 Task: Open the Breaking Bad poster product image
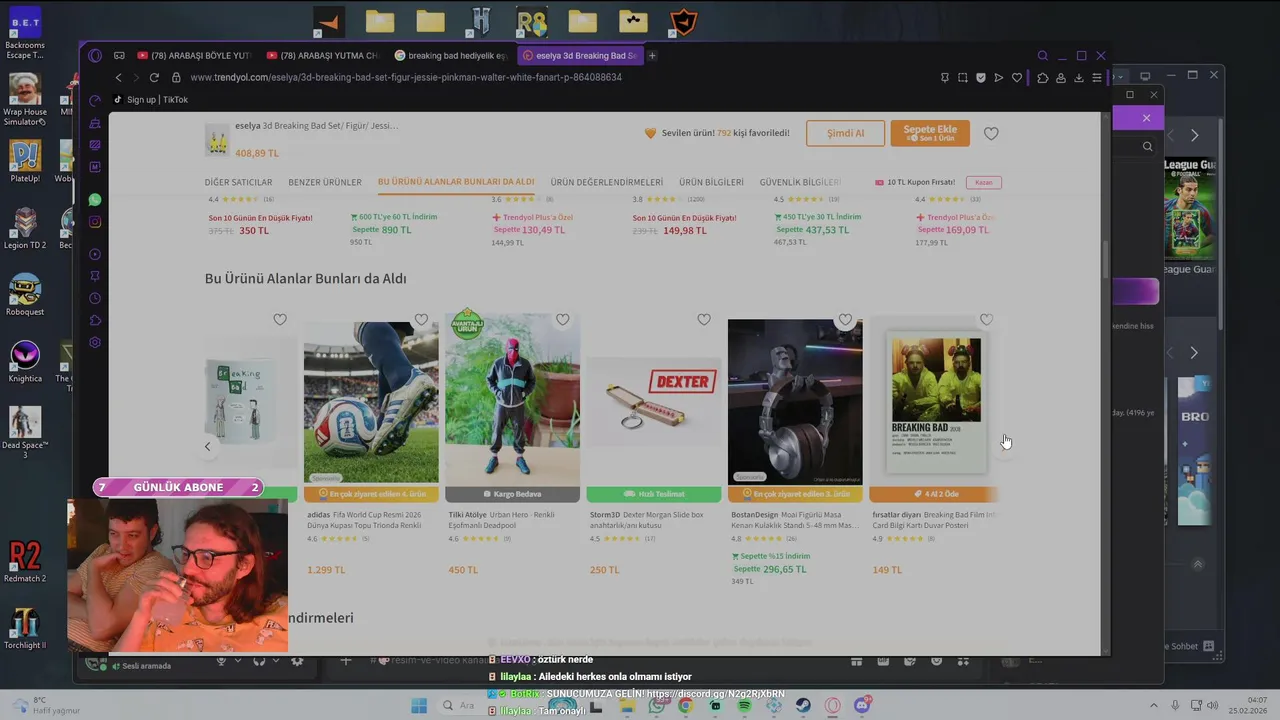point(935,402)
